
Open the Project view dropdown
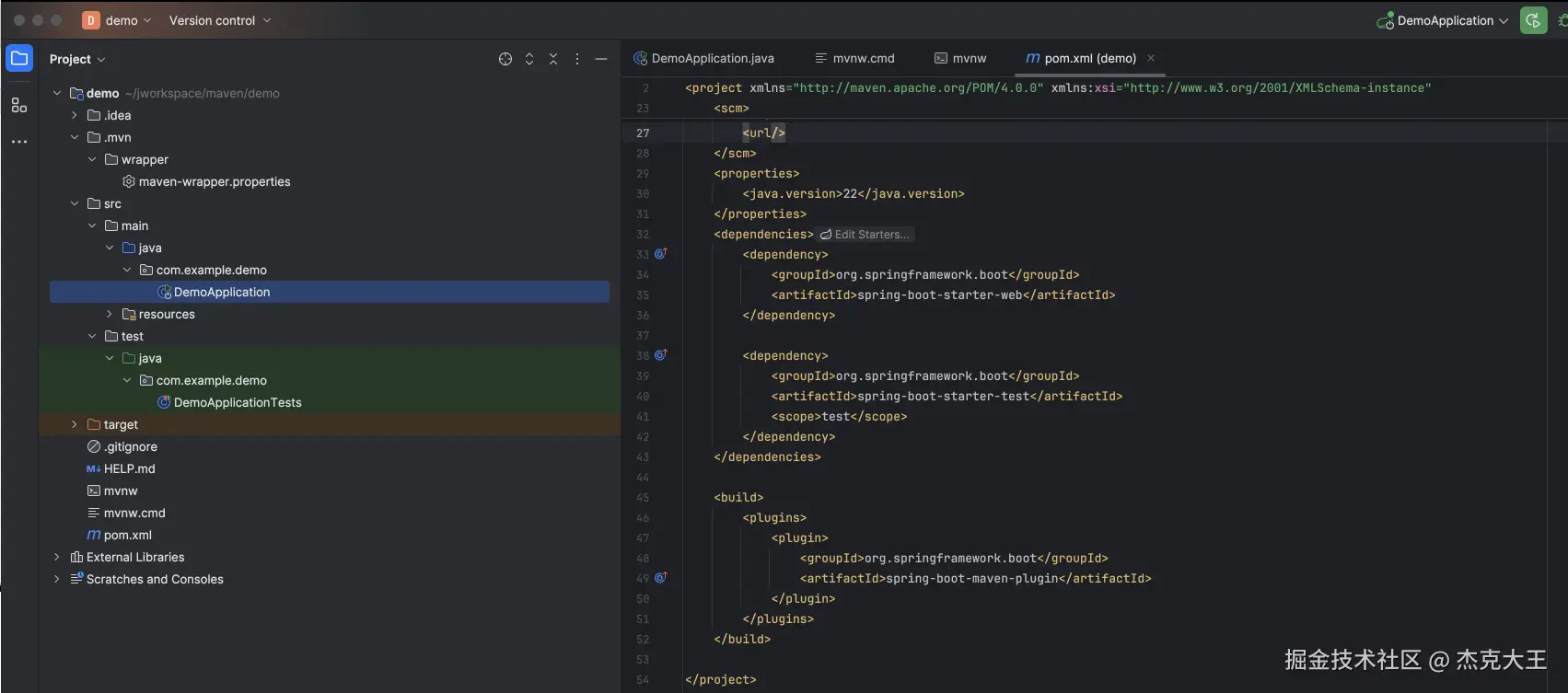click(77, 59)
